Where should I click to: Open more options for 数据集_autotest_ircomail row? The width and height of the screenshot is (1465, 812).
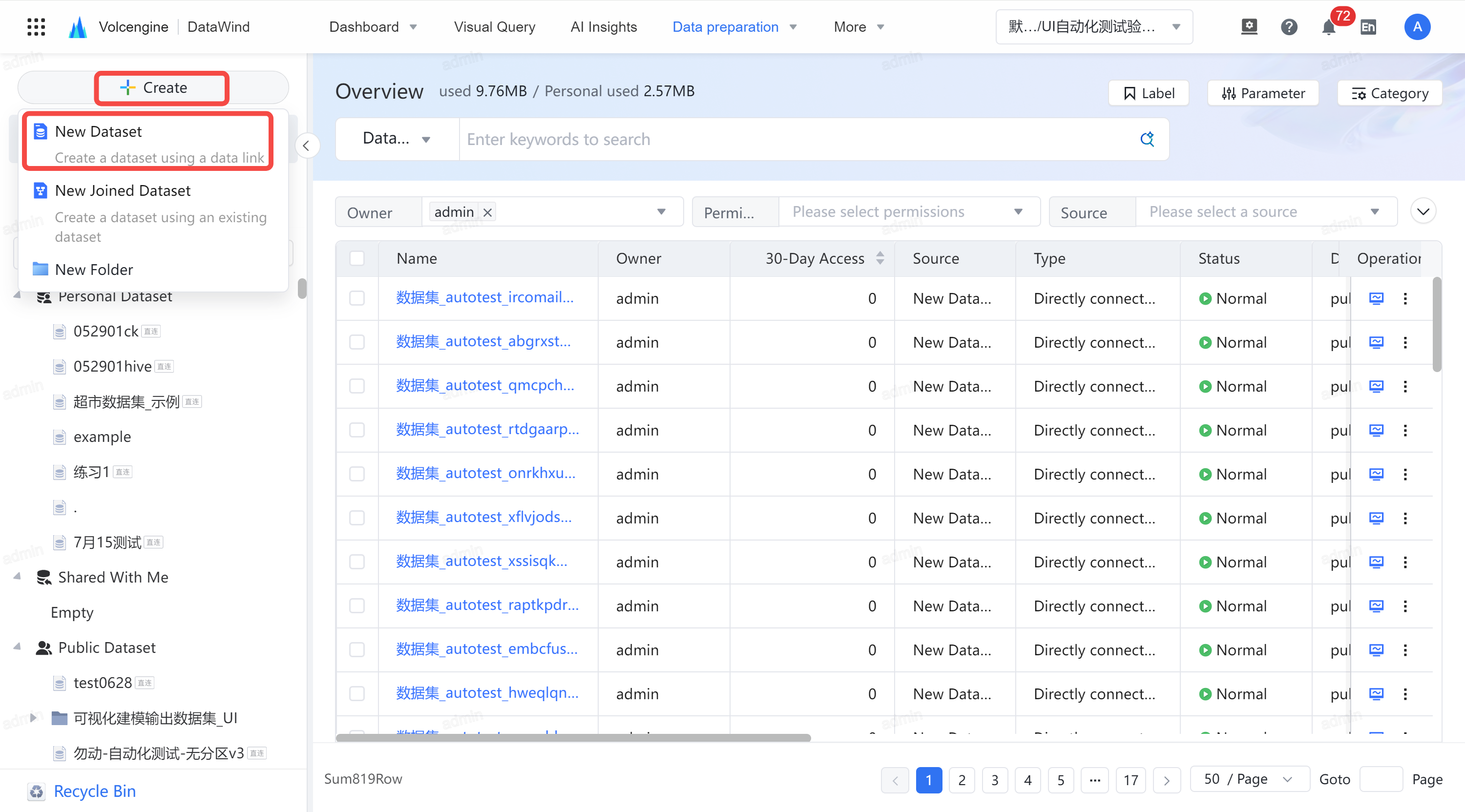click(1405, 298)
